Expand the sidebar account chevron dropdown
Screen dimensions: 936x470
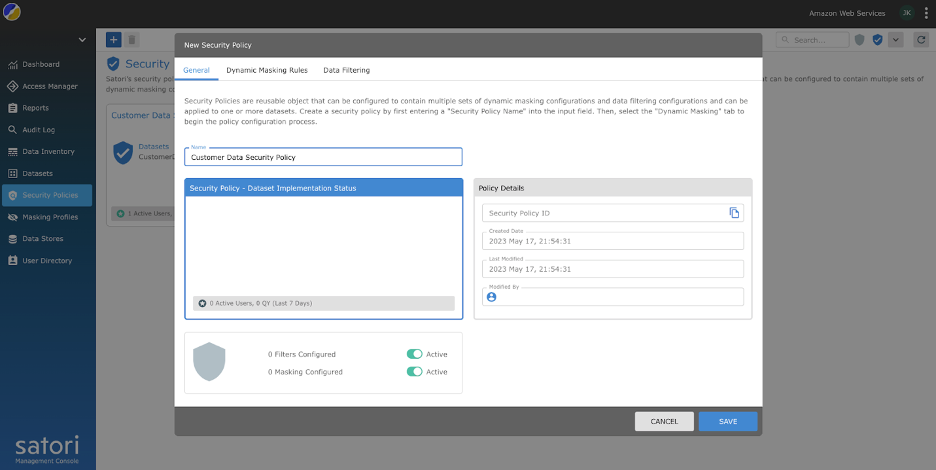[x=82, y=40]
